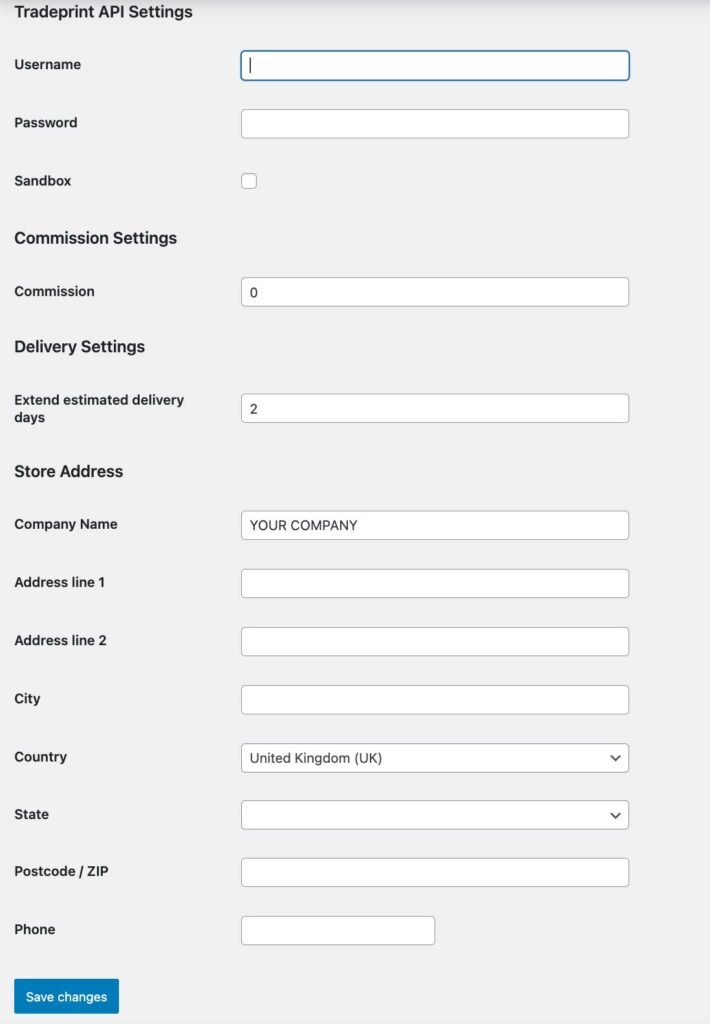Click the Postcode / ZIP field

(x=434, y=872)
